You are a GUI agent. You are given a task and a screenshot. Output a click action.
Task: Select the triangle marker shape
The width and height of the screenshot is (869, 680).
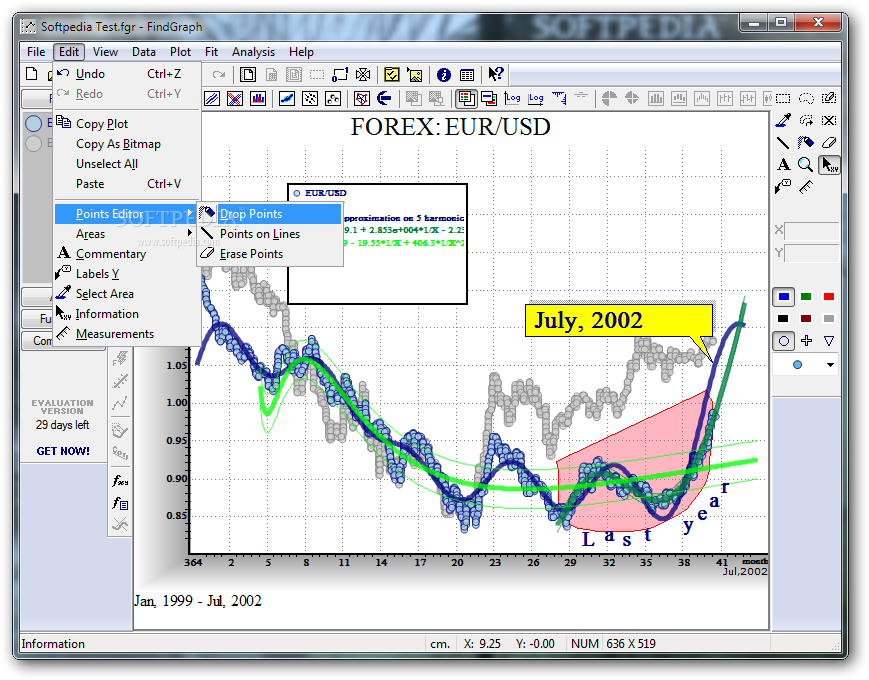[829, 341]
